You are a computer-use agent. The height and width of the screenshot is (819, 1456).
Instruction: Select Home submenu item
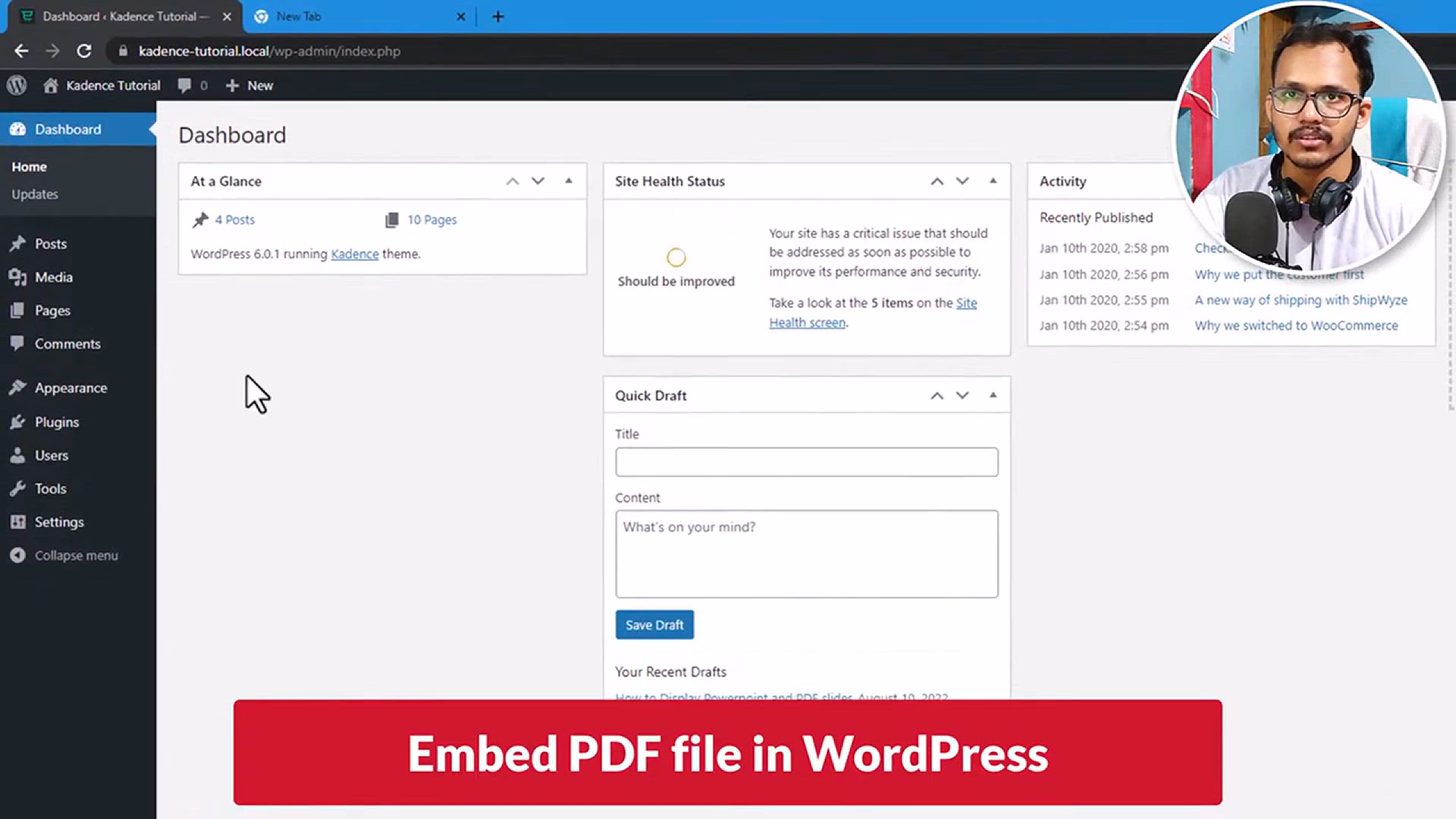(x=30, y=167)
